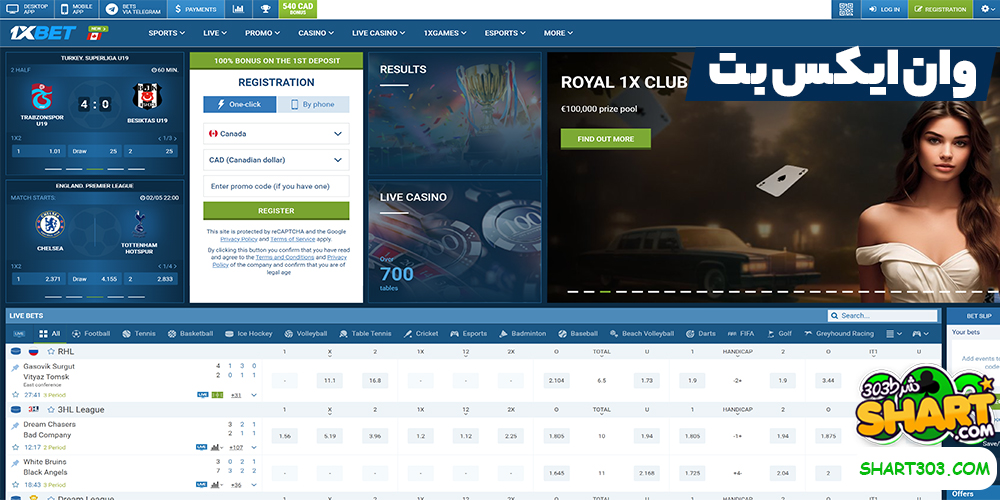Open statistics chart for Dream Chasers match
The height and width of the screenshot is (500, 1000).
215,447
